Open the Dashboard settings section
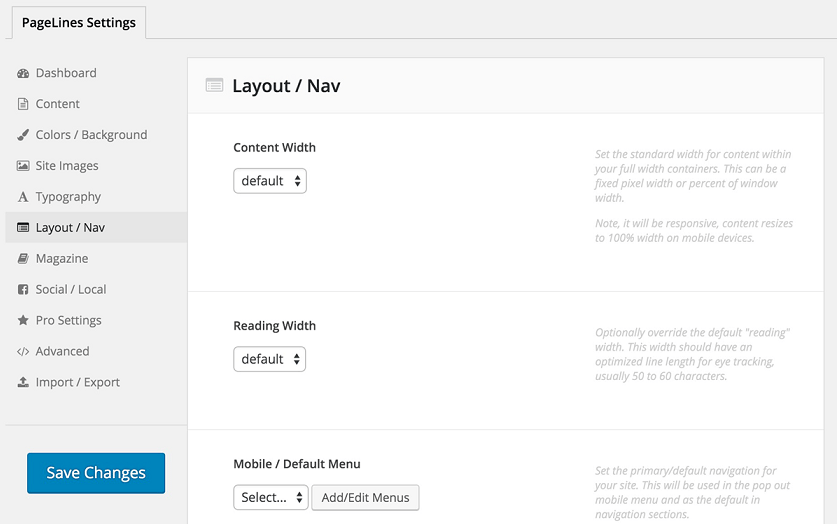Screen dimensions: 837x524 [x=96, y=73]
